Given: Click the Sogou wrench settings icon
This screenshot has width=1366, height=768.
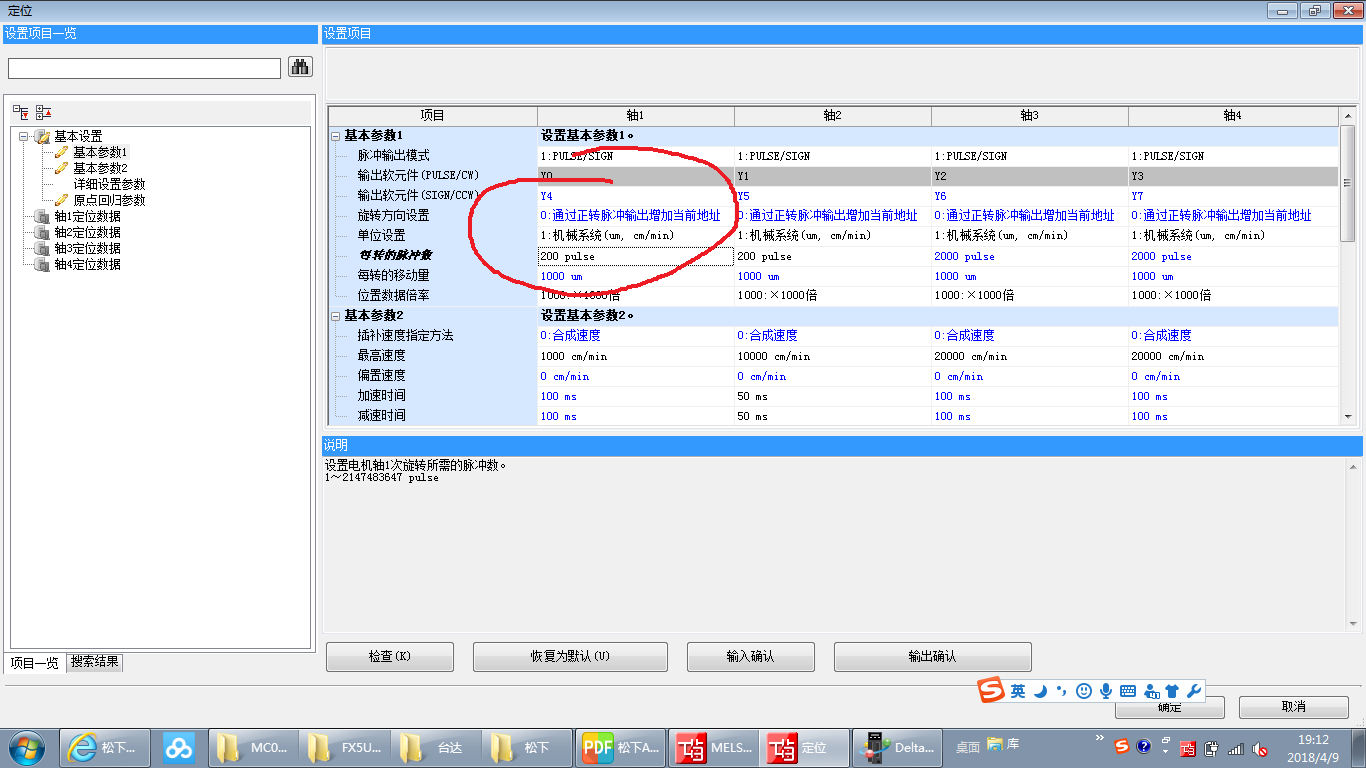Looking at the screenshot, I should 1193,691.
